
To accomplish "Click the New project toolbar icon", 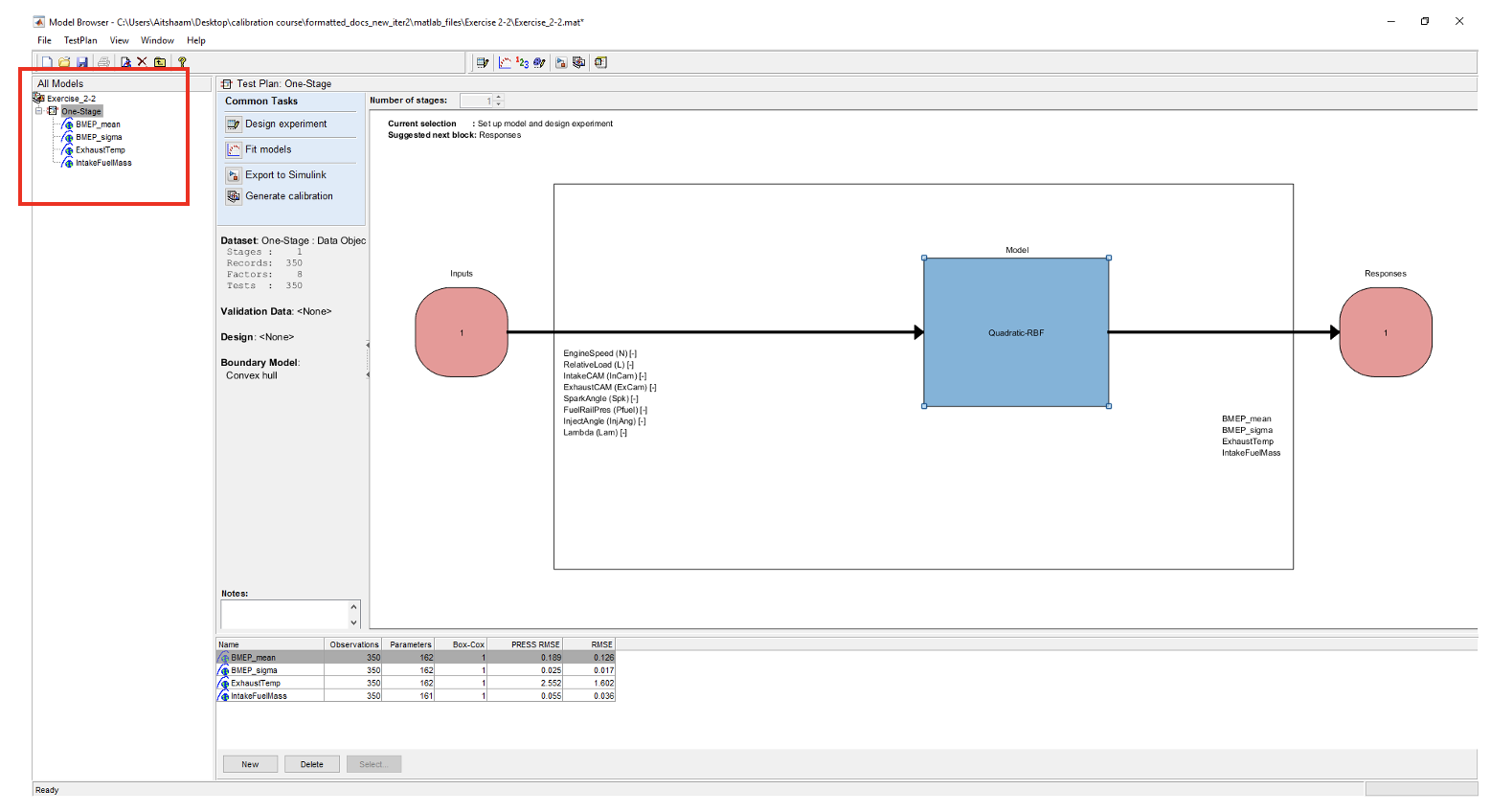I will (46, 62).
